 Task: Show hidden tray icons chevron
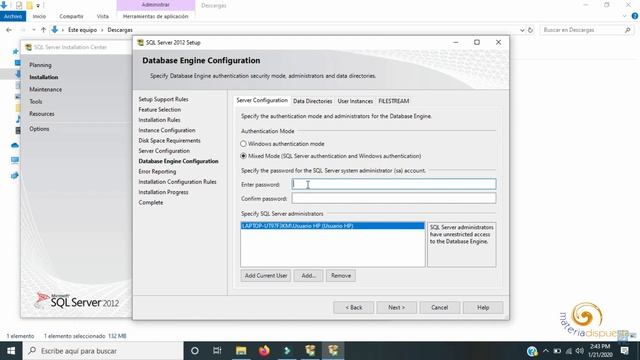546,351
